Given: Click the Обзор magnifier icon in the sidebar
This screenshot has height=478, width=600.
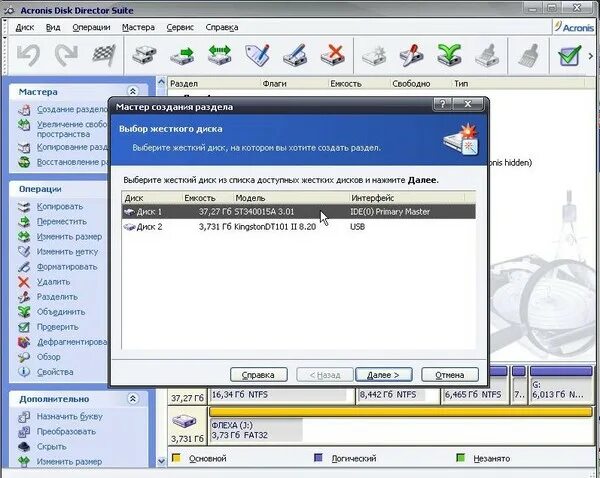Looking at the screenshot, I should (24, 357).
